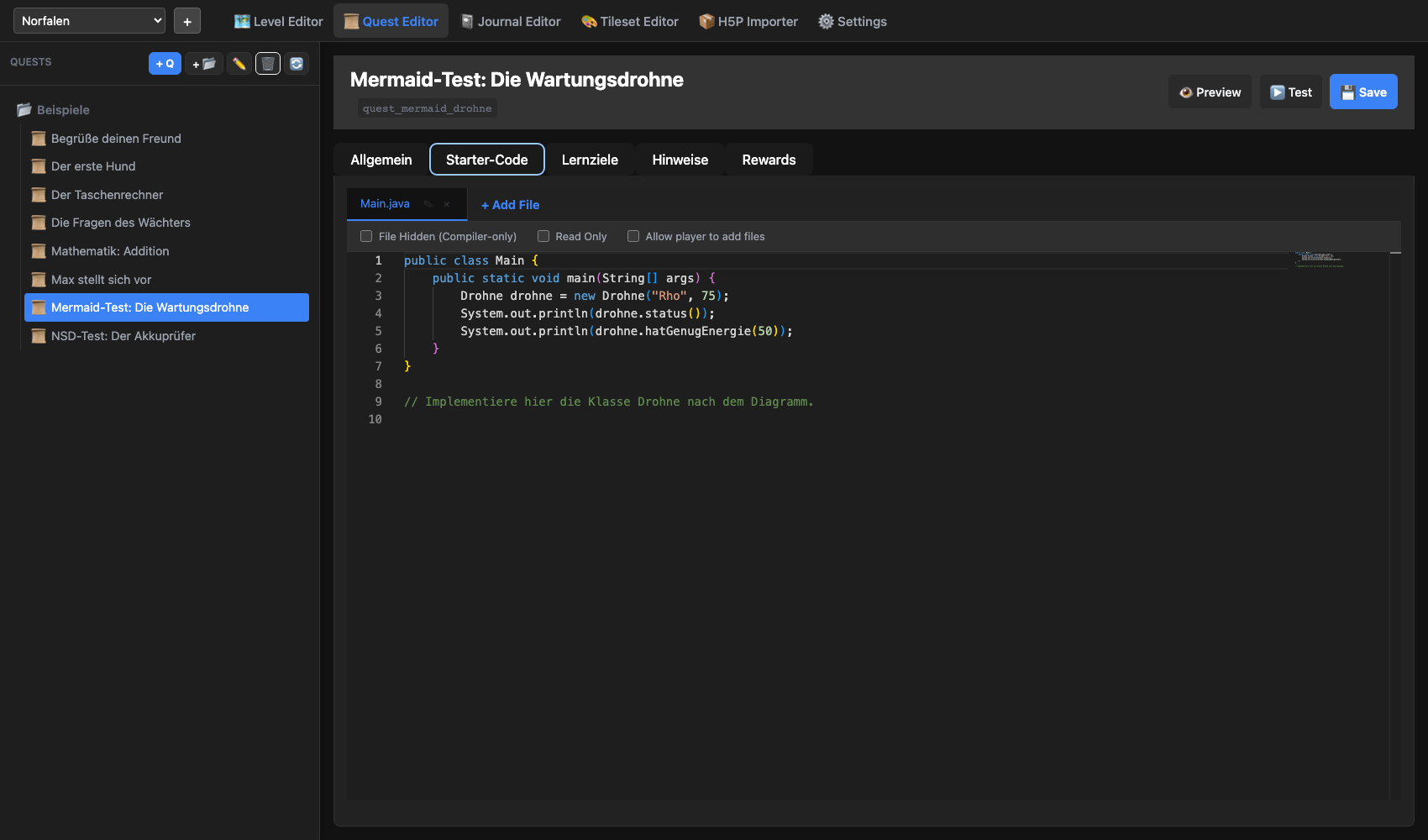Add a new file with + Add File
The image size is (1428, 840).
(509, 204)
